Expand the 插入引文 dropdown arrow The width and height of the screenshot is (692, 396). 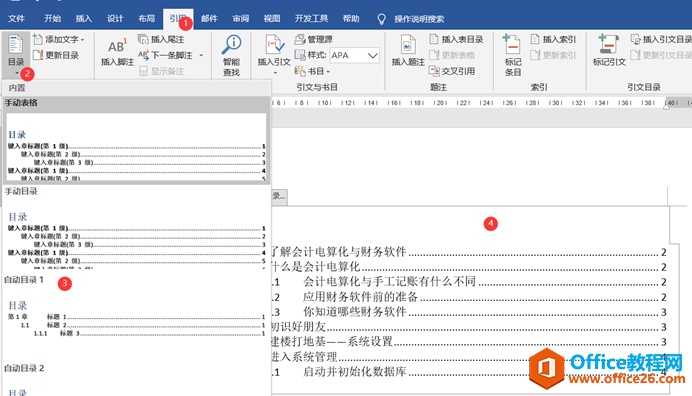275,73
